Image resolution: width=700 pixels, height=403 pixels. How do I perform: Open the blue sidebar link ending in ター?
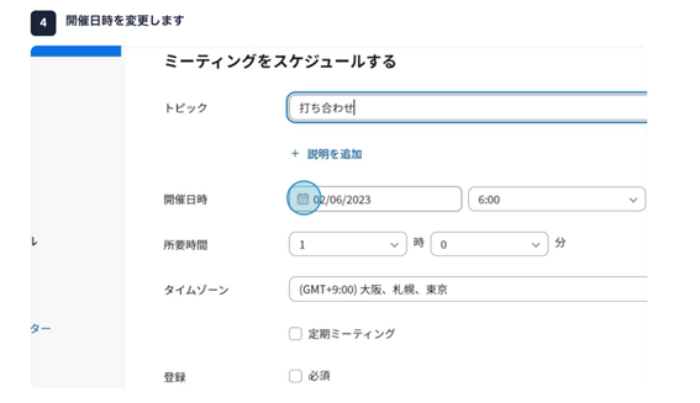coord(41,327)
